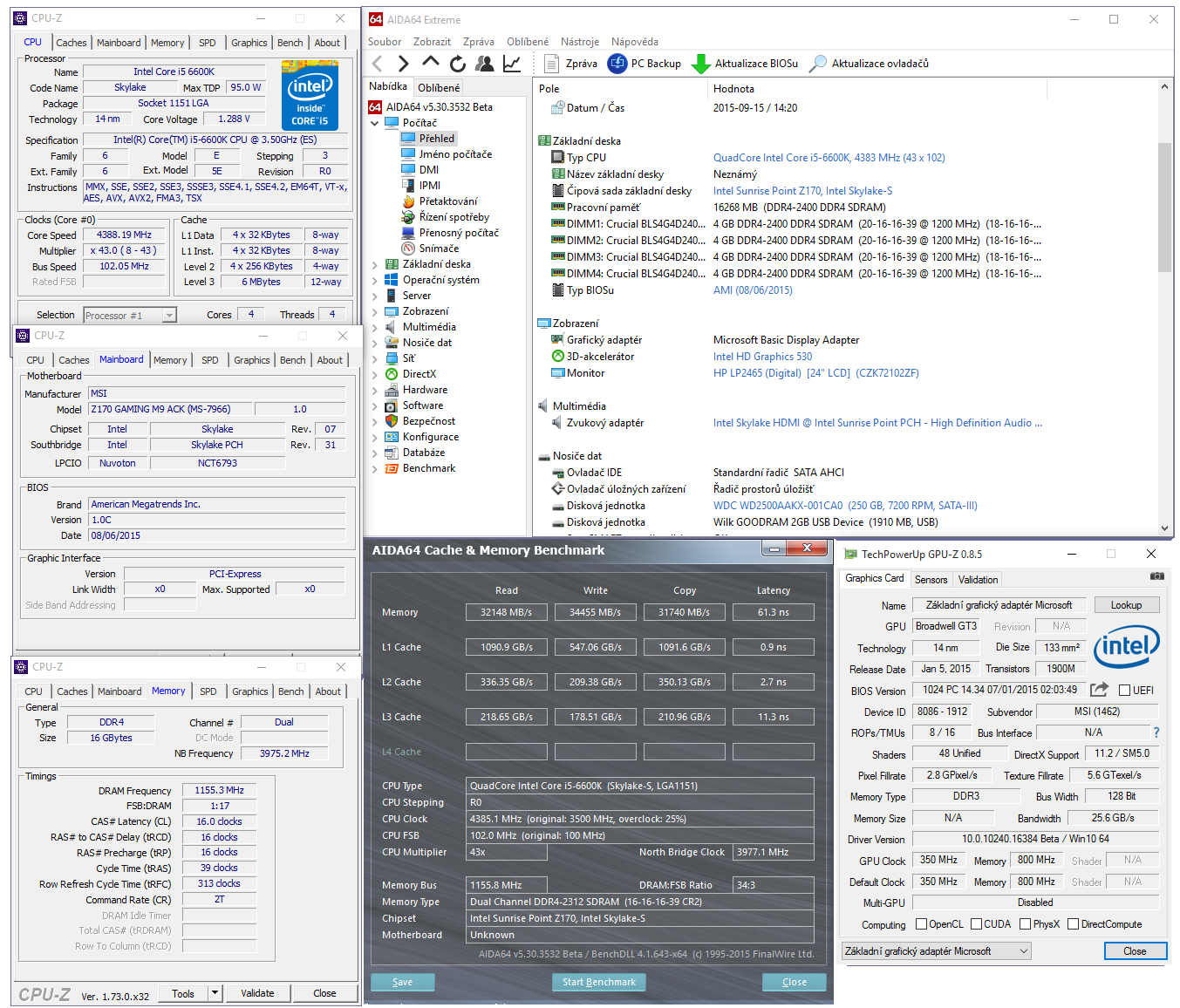Open the Nápověda menu in AIDA64

tap(635, 42)
